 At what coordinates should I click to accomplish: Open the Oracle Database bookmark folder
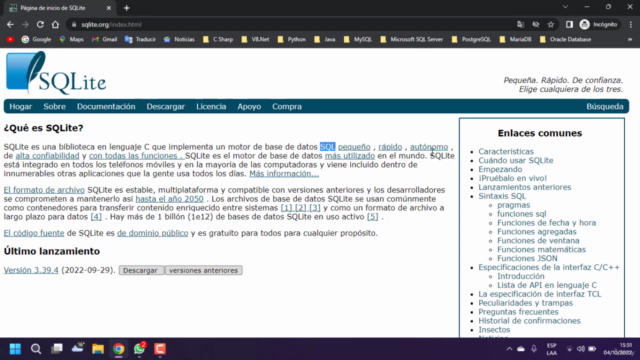(565, 40)
